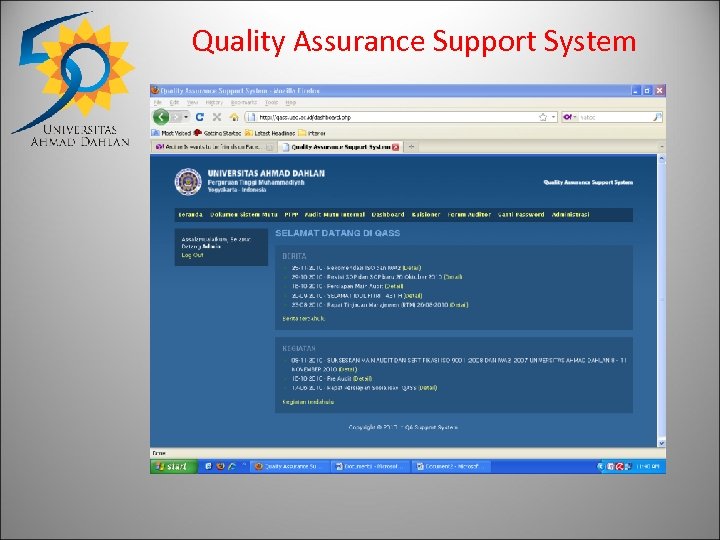
Task: Click the green Firefox back arrow button
Action: 161,117
